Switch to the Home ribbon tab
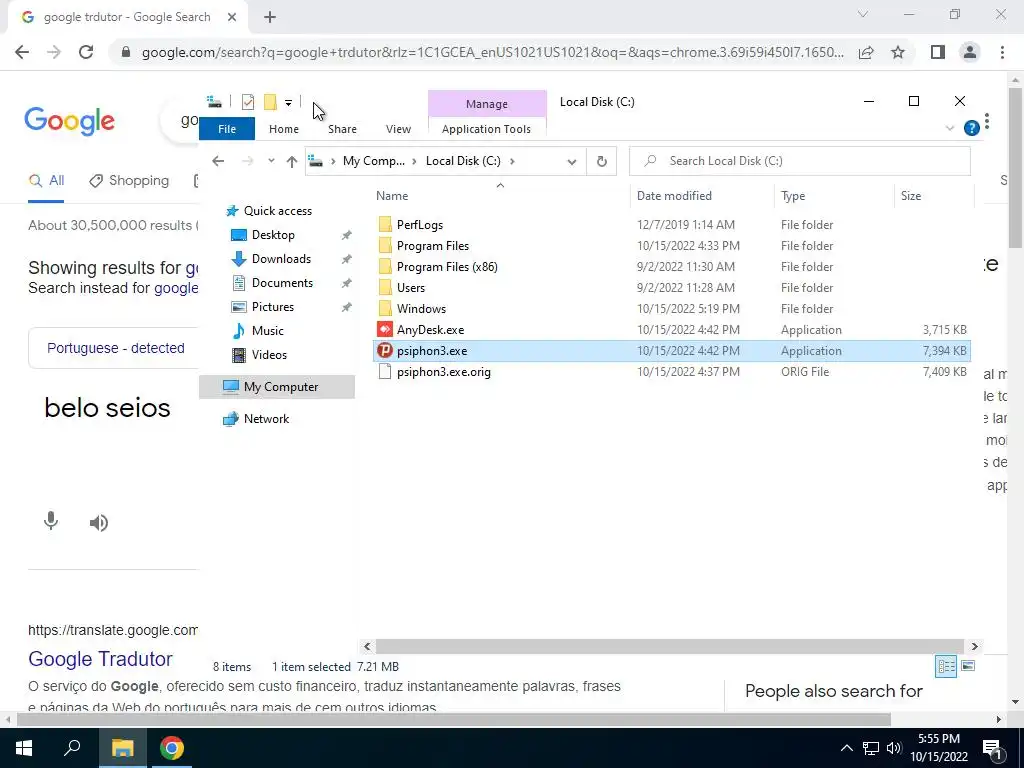Screen dimensions: 1024x768 coord(283,129)
